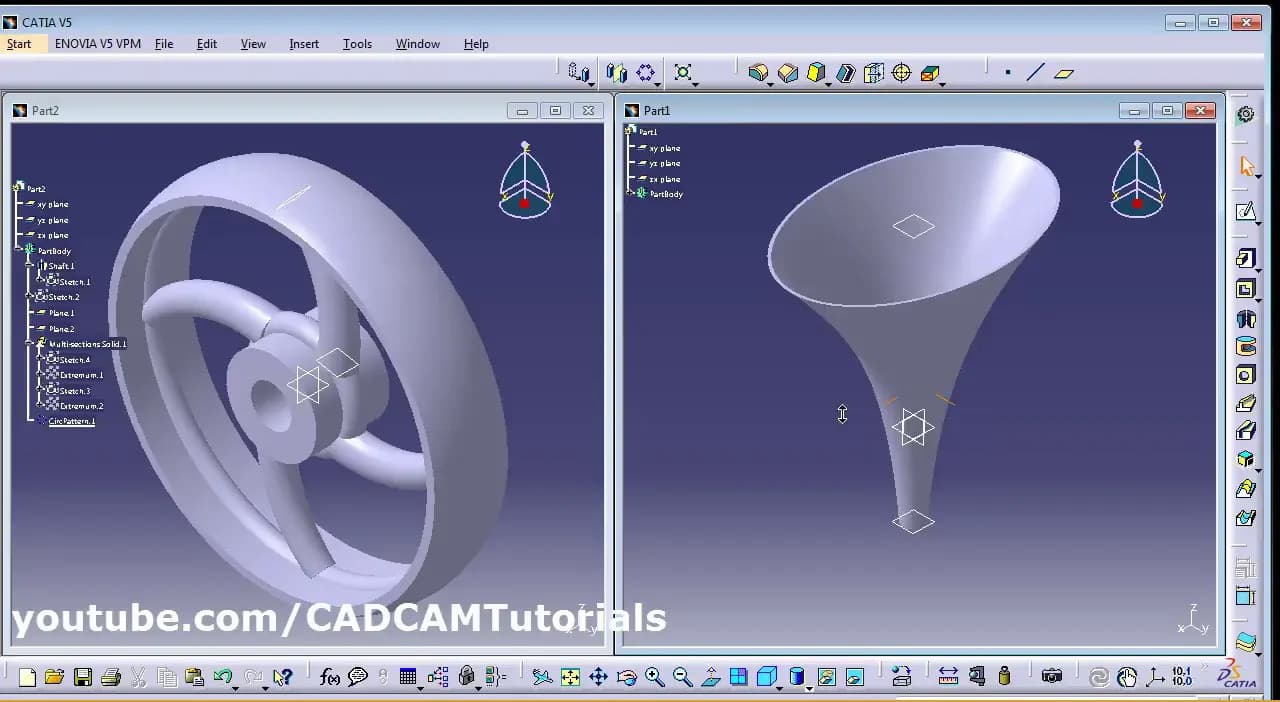Close the Part1 document window
Viewport: 1280px width, 702px height.
tap(1200, 111)
